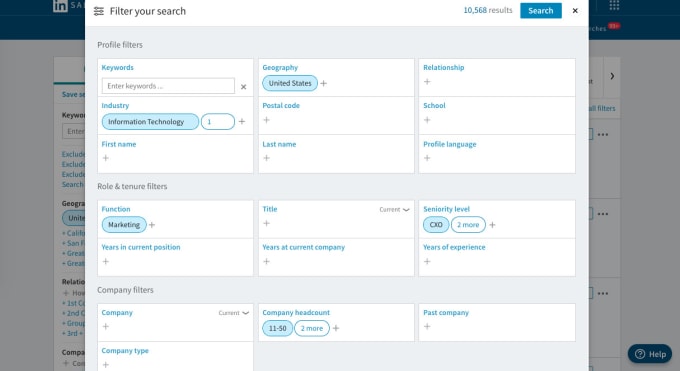Add a Last name filter
This screenshot has height=371, width=680.
267,158
